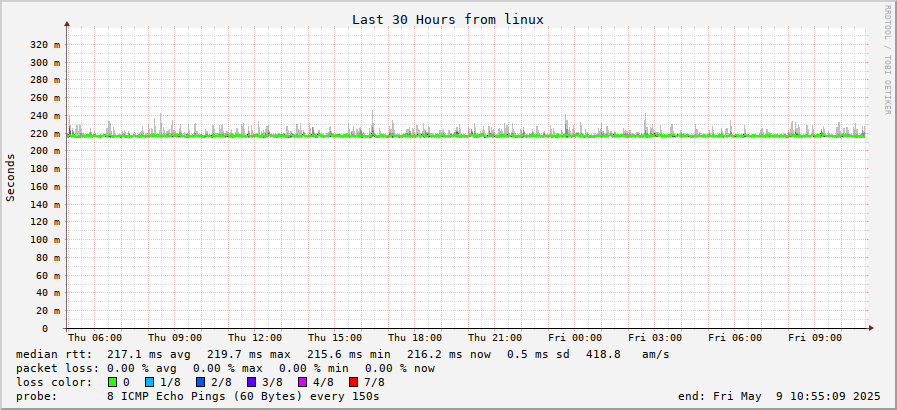Viewport: 897px width, 410px height.
Task: Click the 'Fri 06:00' time label
Action: [736, 338]
